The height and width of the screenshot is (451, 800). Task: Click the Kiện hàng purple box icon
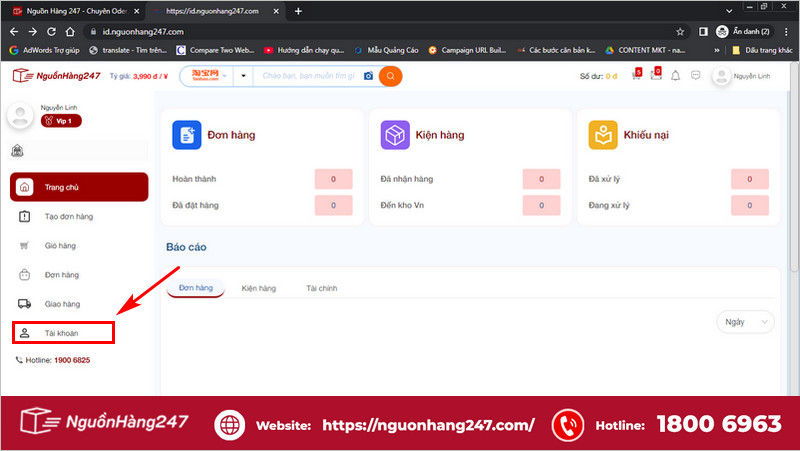point(395,135)
